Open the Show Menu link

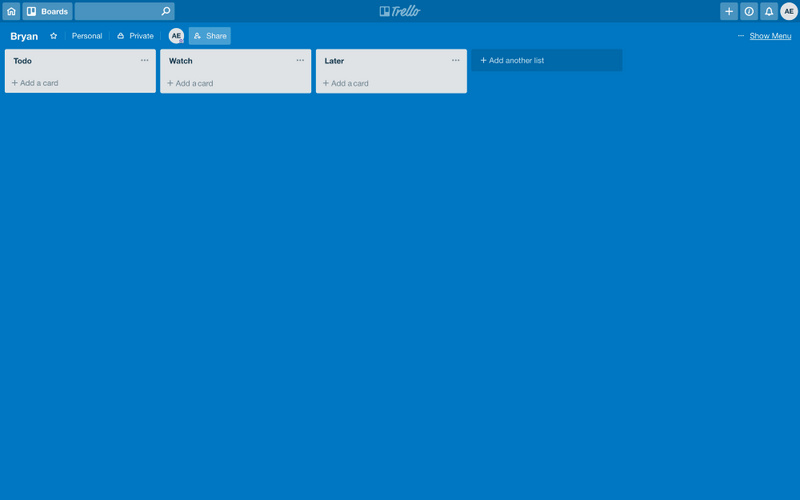pos(770,36)
